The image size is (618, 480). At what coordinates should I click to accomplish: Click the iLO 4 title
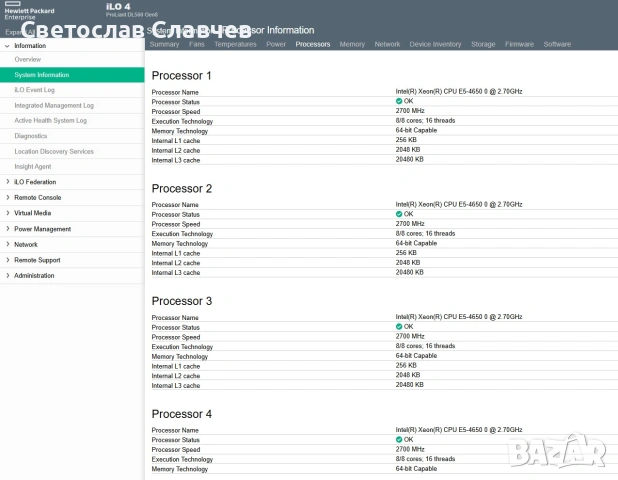[x=118, y=7]
